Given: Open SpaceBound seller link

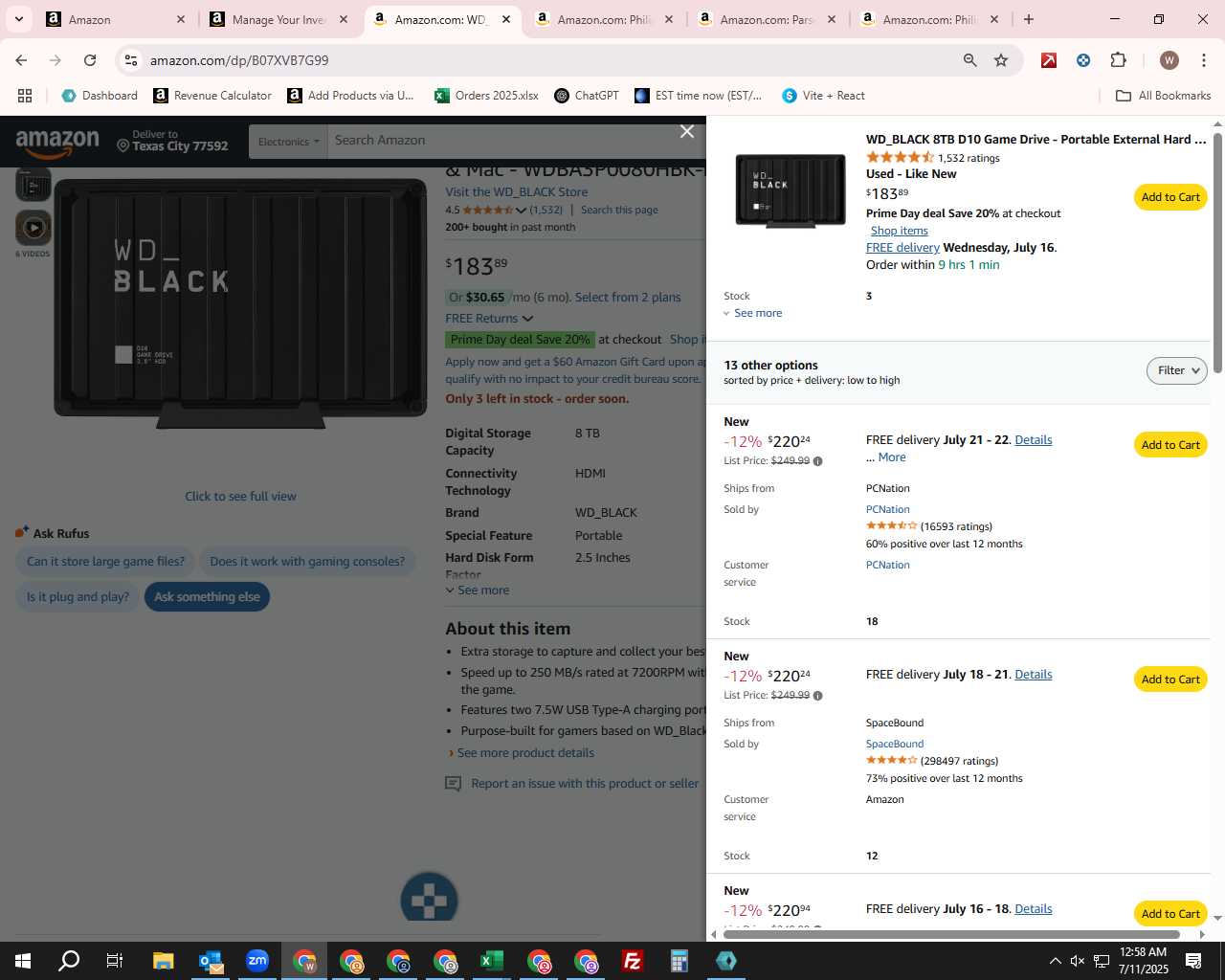Looking at the screenshot, I should [895, 745].
